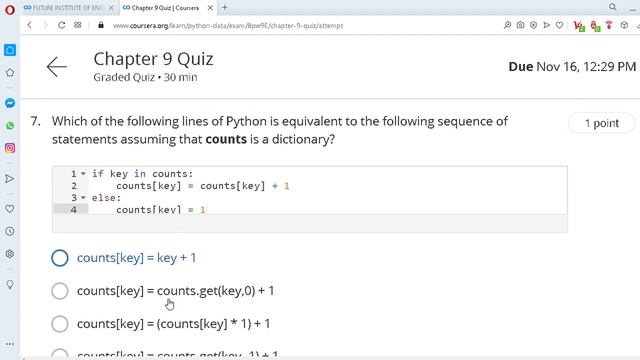Viewport: 640px width, 360px height.
Task: Open the Speed Dial grid icon
Action: coord(78,25)
